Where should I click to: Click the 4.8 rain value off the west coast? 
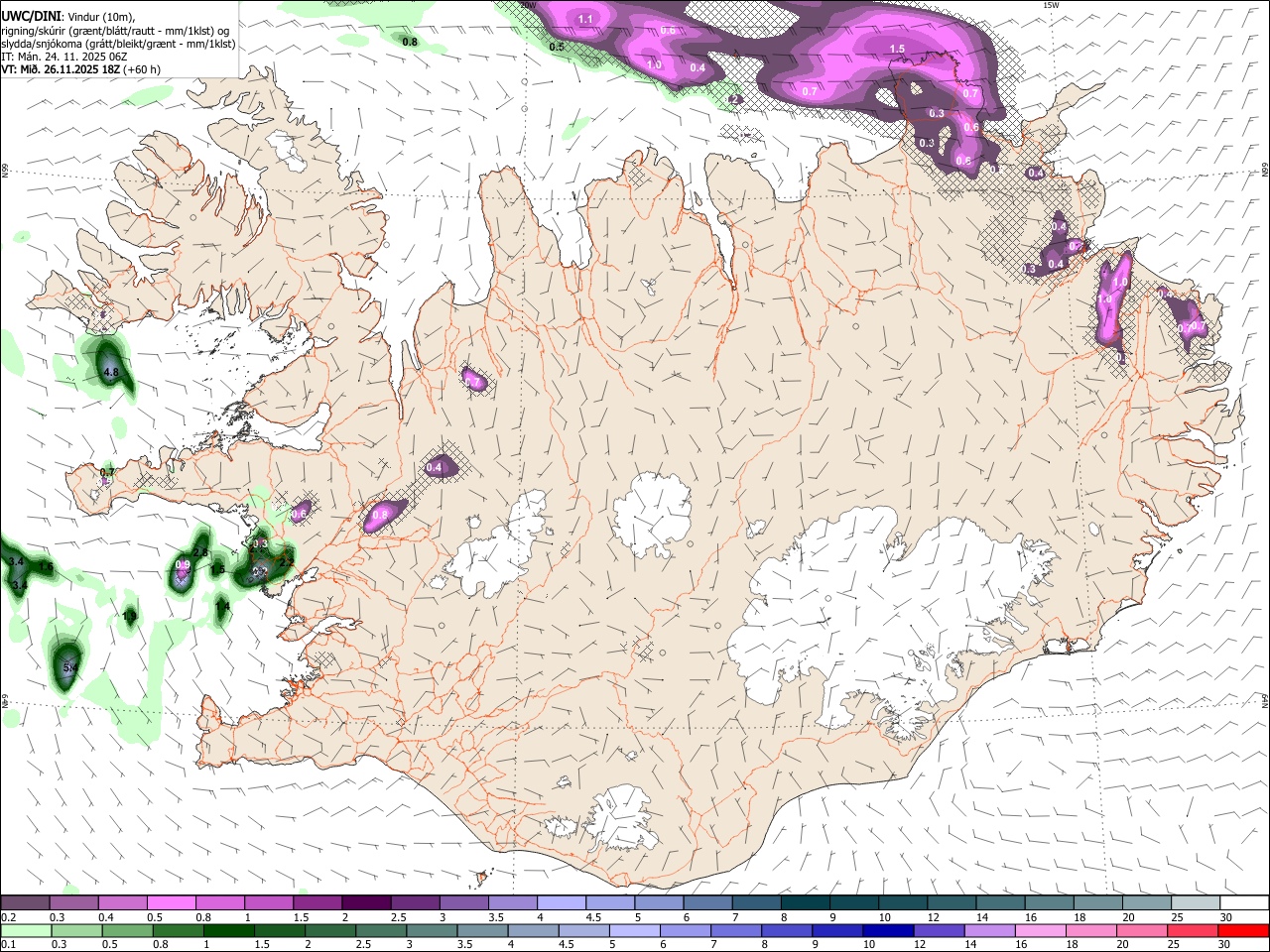(x=111, y=373)
